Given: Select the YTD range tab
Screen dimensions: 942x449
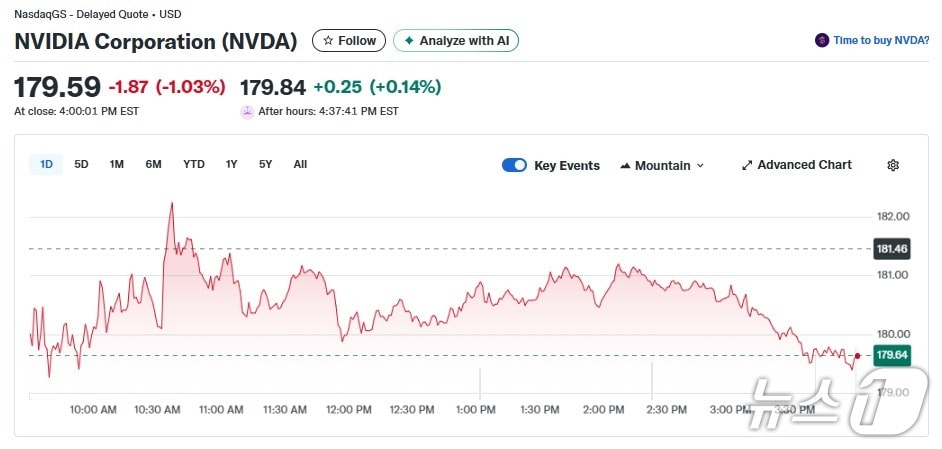Looking at the screenshot, I should pyautogui.click(x=194, y=164).
